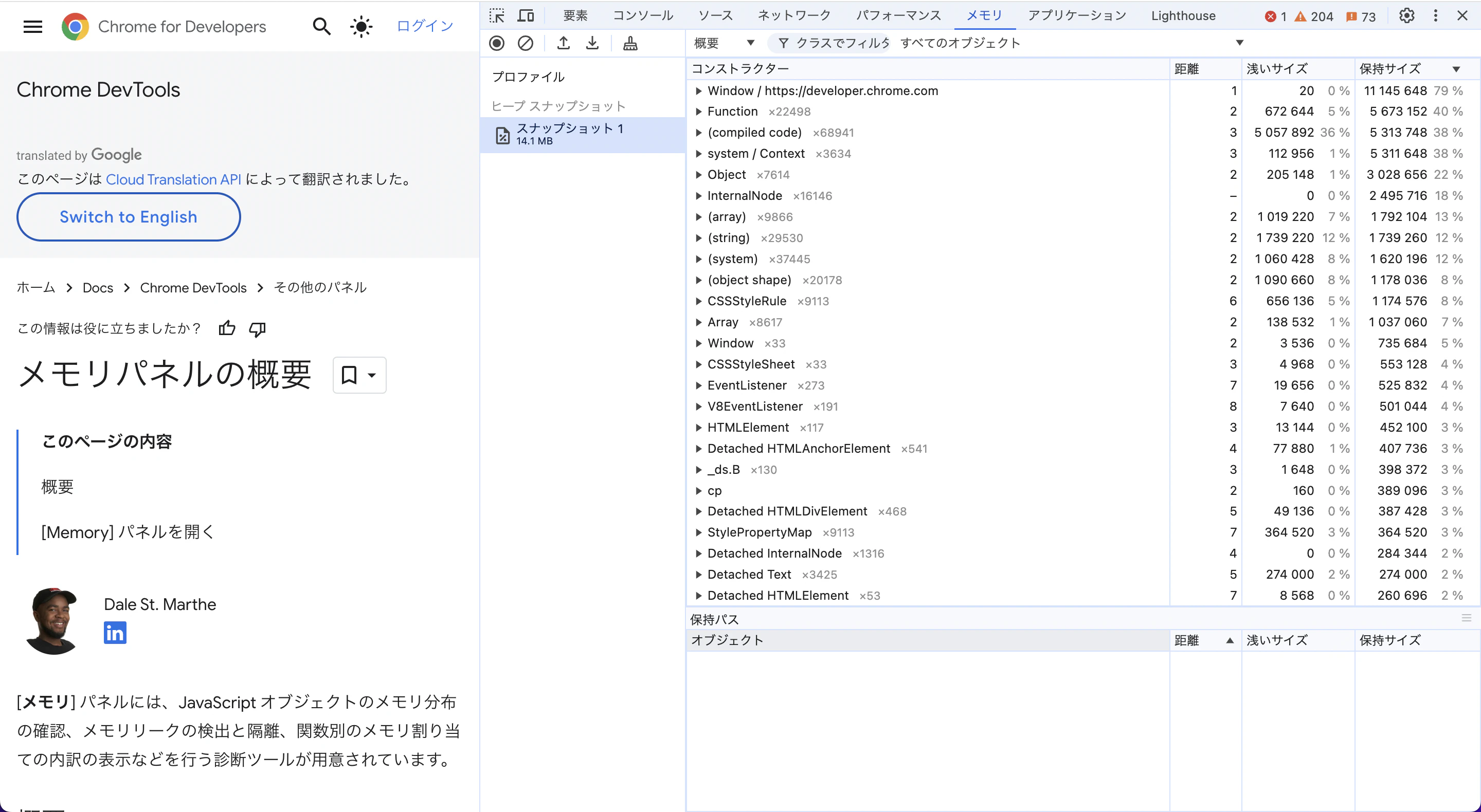Image resolution: width=1481 pixels, height=812 pixels.
Task: Click the search magnifier on Chrome for Developers
Action: 321,26
